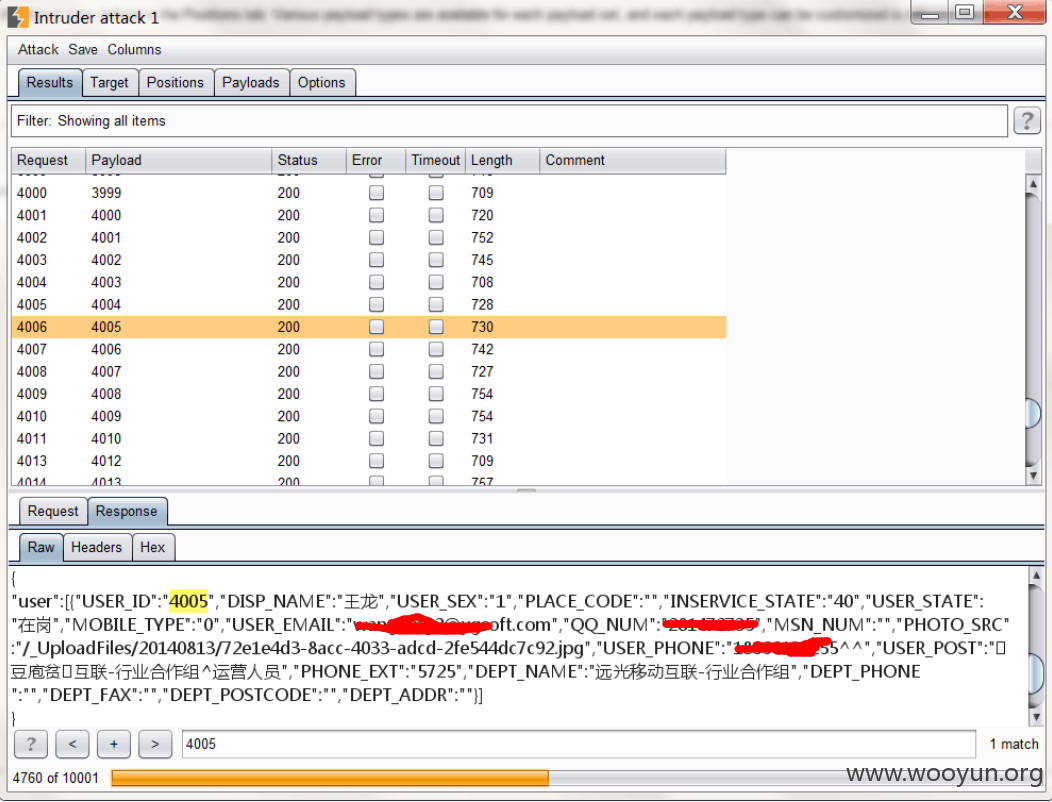Toggle Timeout checkbox for request 4010

click(x=436, y=416)
